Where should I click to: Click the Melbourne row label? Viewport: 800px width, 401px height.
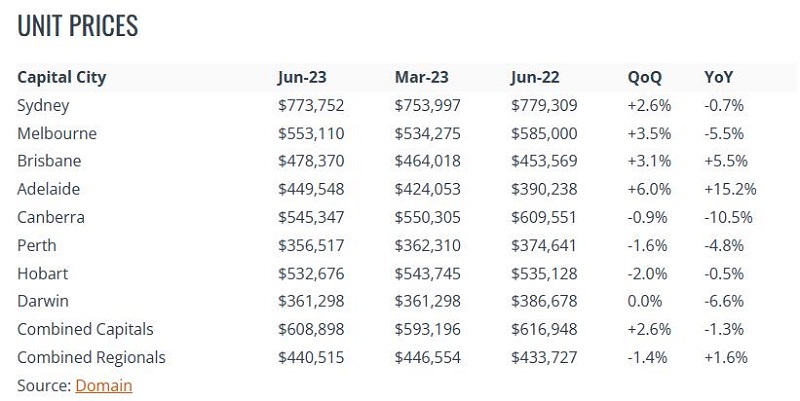57,134
